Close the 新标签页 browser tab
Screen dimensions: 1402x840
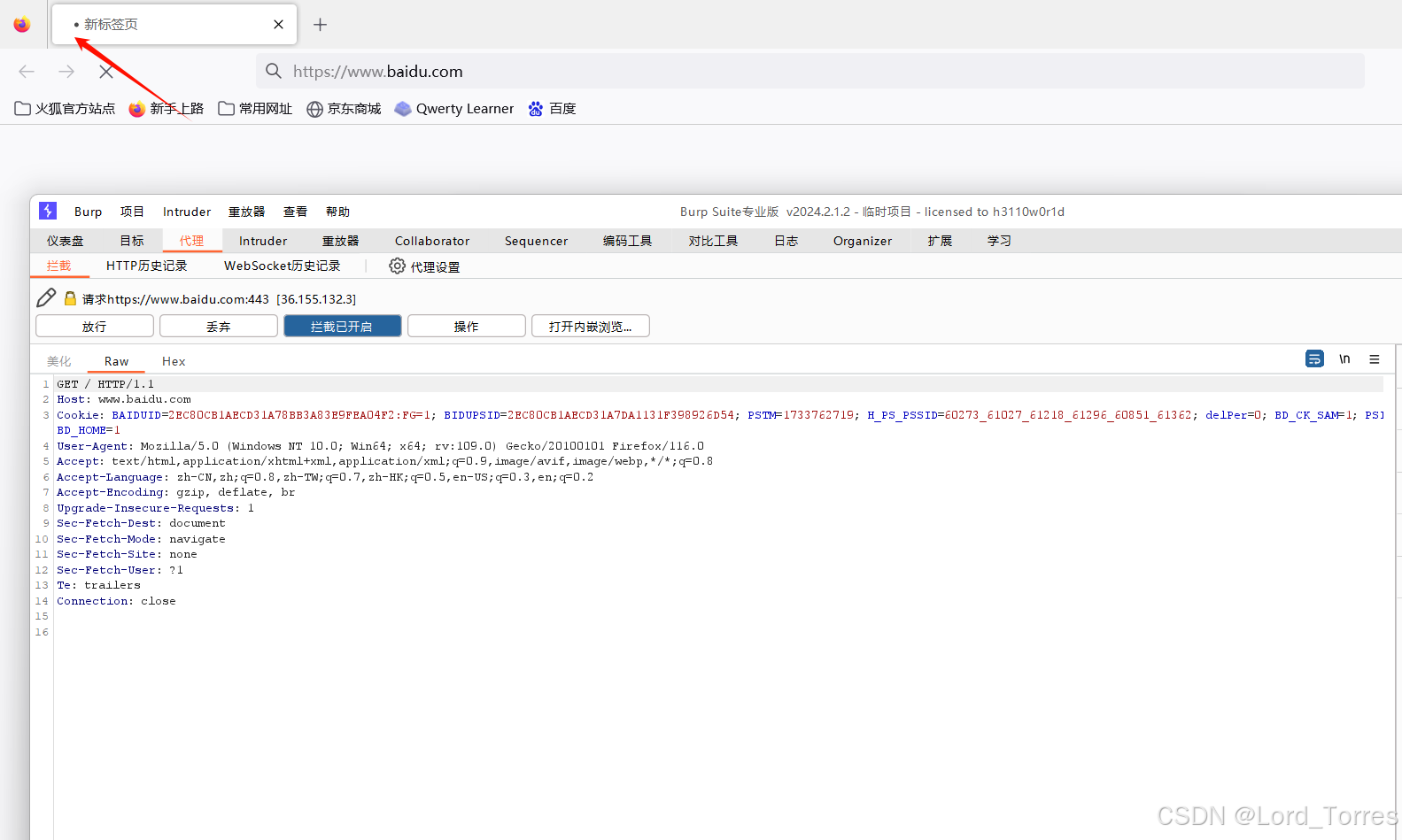278,25
